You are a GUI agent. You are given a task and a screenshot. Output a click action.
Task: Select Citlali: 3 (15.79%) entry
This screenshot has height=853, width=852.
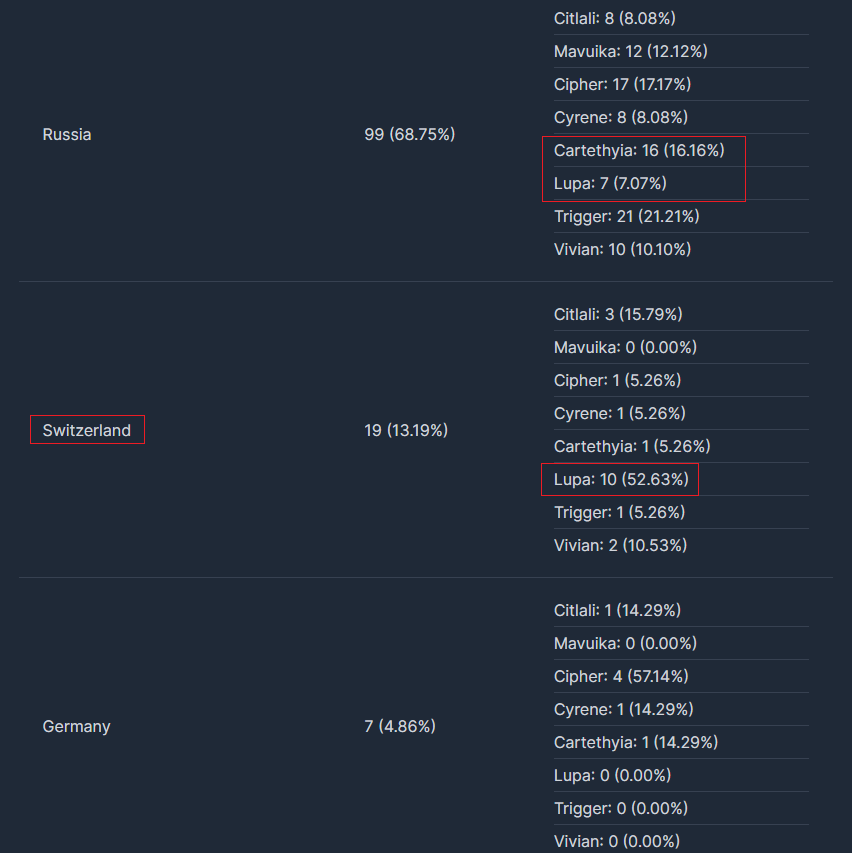(x=618, y=314)
